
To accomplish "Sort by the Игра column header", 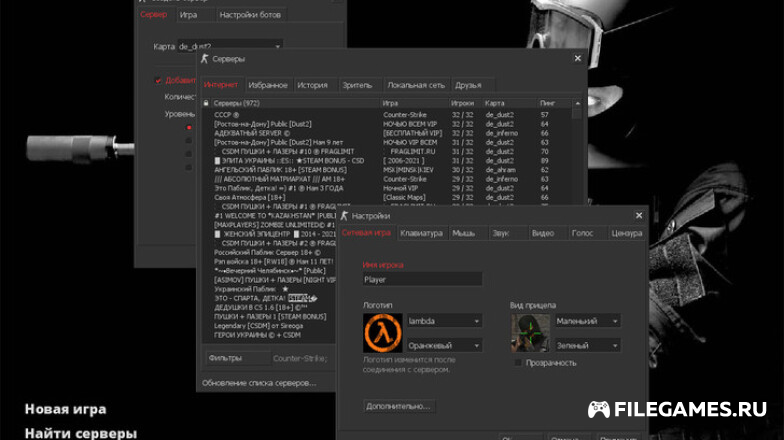I will [414, 103].
